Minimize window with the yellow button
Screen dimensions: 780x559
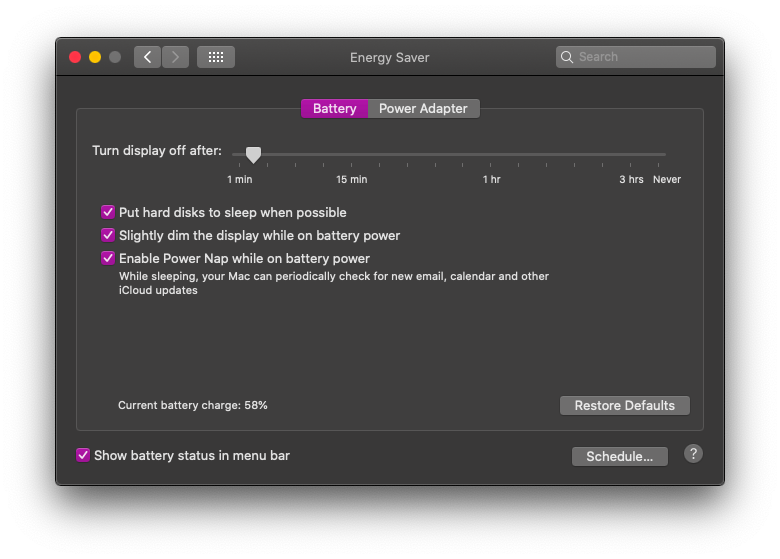pyautogui.click(x=95, y=57)
